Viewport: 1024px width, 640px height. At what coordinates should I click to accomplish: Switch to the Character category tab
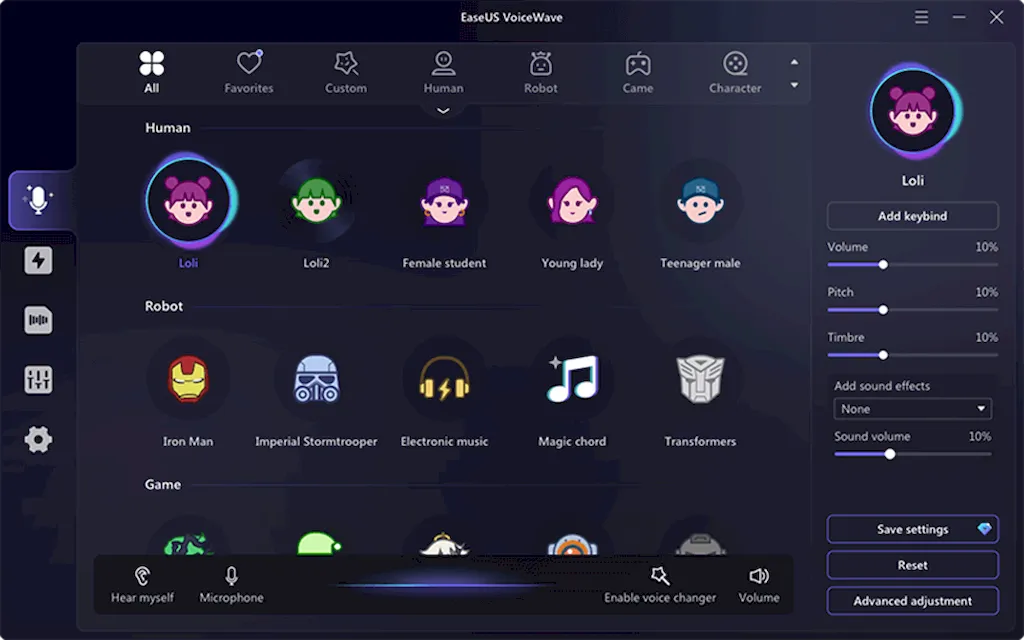735,72
